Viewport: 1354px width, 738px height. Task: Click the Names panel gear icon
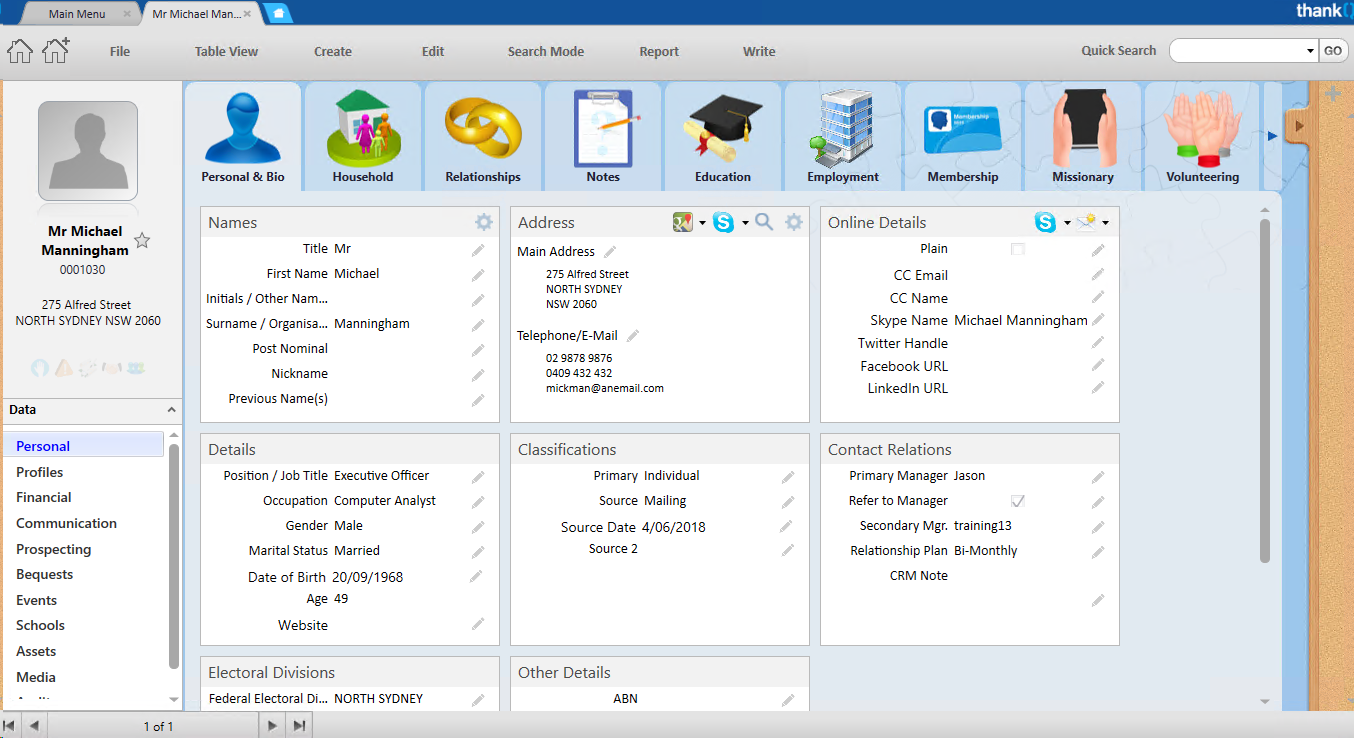tap(484, 222)
